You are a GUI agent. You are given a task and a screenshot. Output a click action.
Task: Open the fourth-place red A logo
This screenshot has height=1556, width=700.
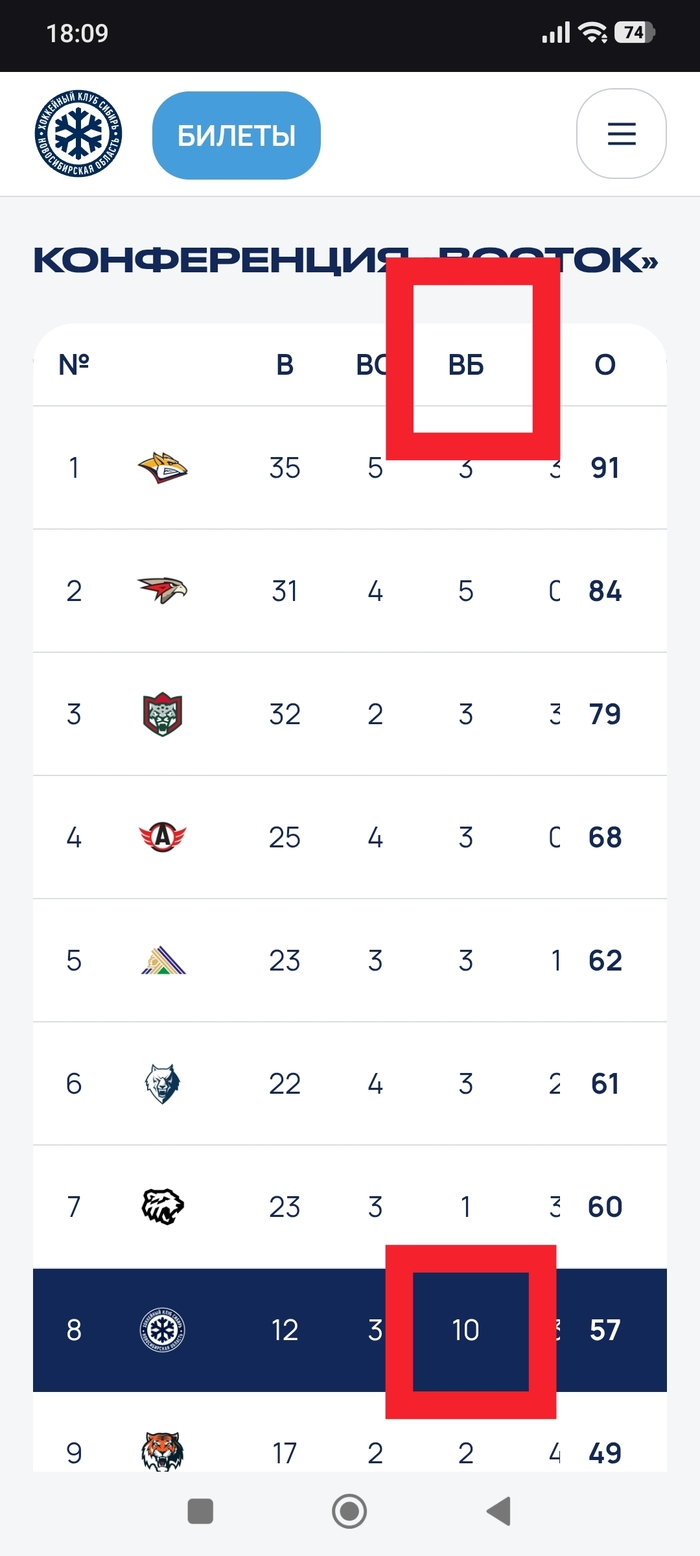[x=163, y=837]
